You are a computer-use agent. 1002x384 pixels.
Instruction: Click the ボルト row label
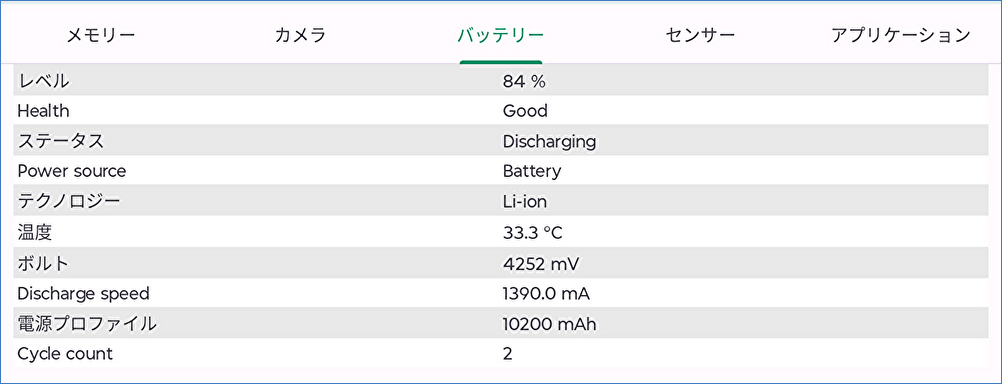pyautogui.click(x=42, y=263)
